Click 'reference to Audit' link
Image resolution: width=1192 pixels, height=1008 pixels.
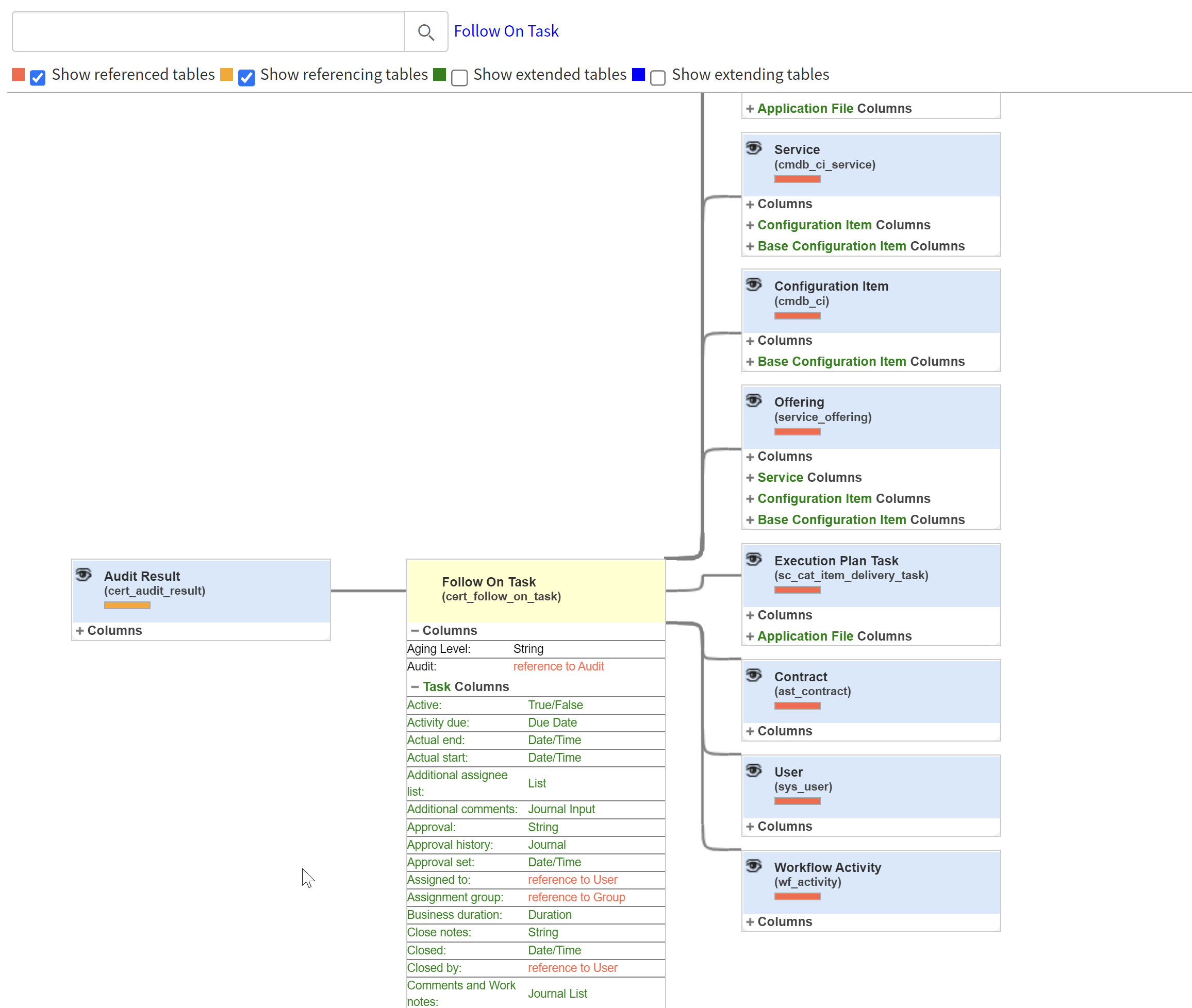click(x=558, y=666)
